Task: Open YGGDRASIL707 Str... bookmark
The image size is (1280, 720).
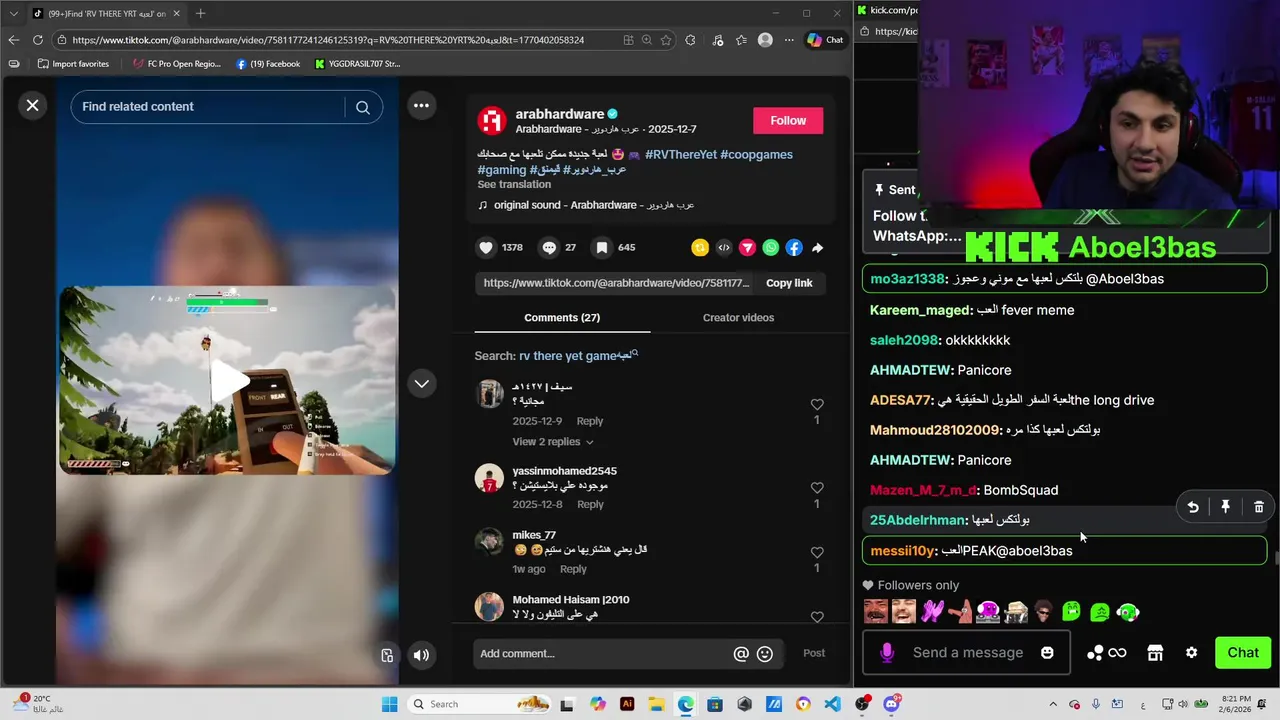Action: tap(357, 64)
